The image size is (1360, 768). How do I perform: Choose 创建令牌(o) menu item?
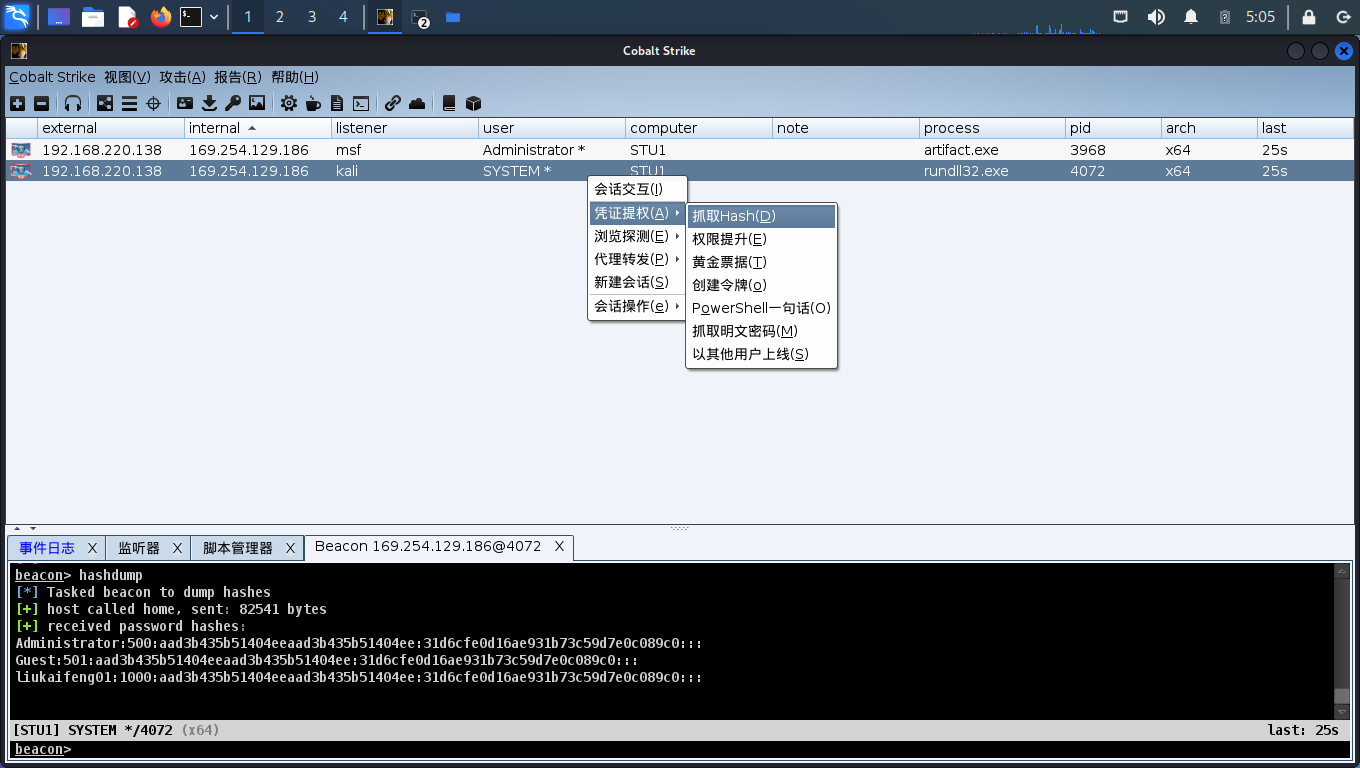(x=761, y=285)
